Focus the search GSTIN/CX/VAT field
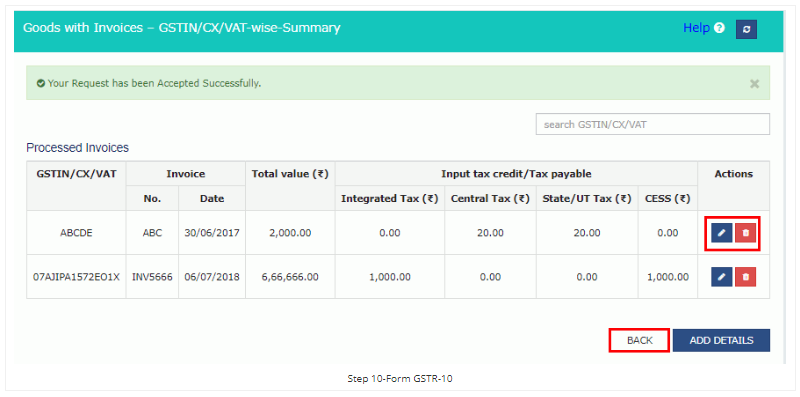This screenshot has height=397, width=800. tap(653, 124)
